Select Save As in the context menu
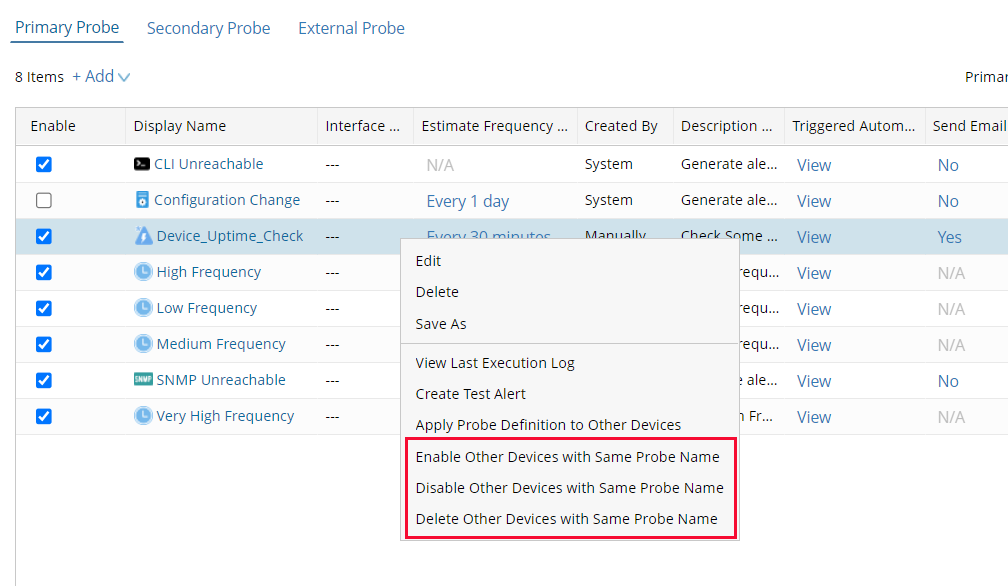 click(x=440, y=324)
